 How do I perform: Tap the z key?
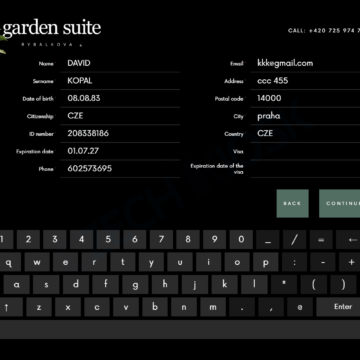tap(39, 307)
